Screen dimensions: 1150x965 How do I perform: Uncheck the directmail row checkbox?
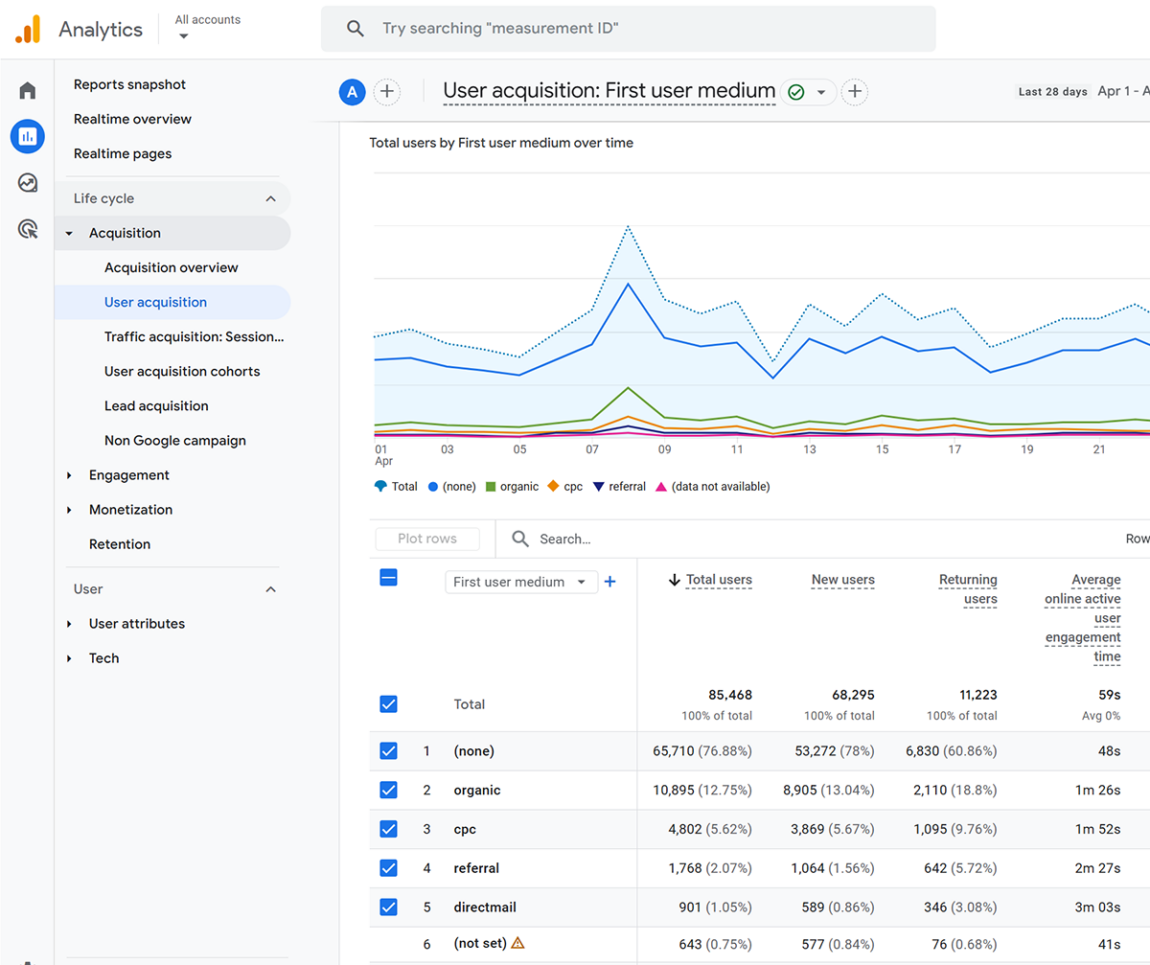point(389,907)
